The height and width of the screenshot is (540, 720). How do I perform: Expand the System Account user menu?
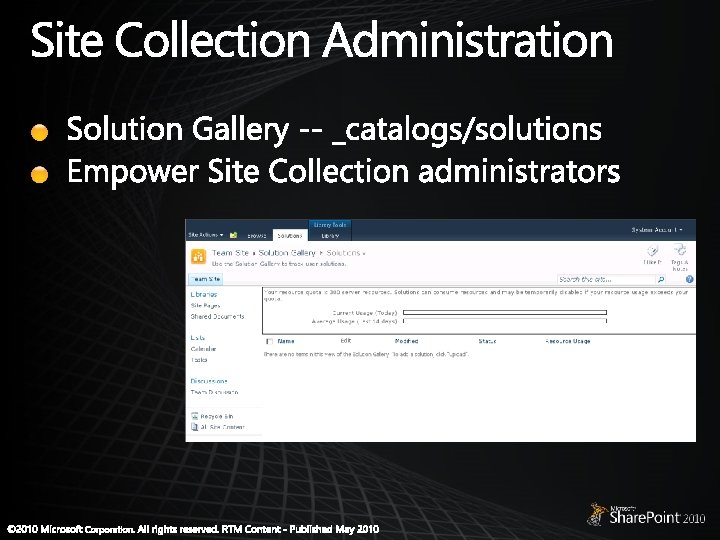tap(657, 230)
